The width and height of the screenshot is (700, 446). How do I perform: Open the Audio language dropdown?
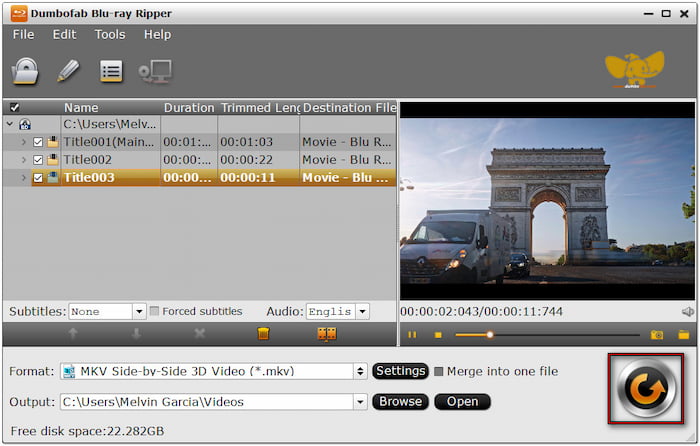point(362,311)
